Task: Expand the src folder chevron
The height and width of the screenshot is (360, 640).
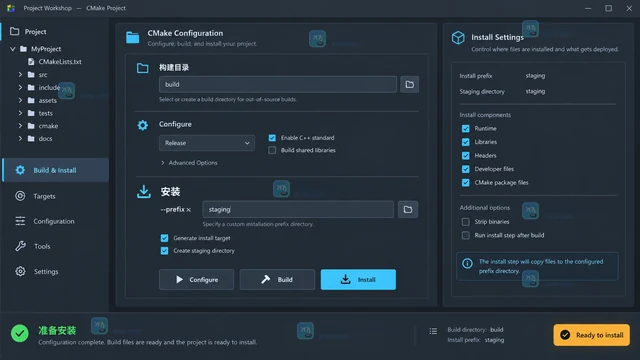Action: 20,75
